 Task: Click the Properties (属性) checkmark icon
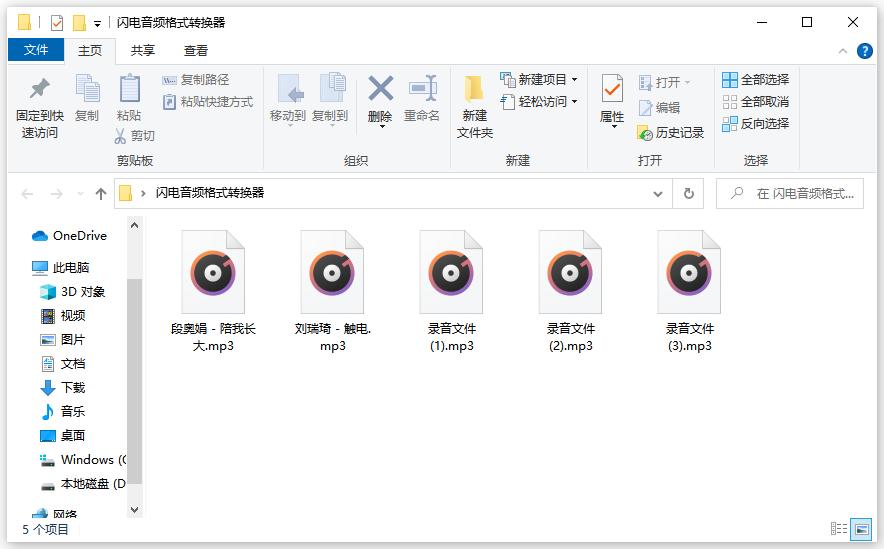(612, 89)
